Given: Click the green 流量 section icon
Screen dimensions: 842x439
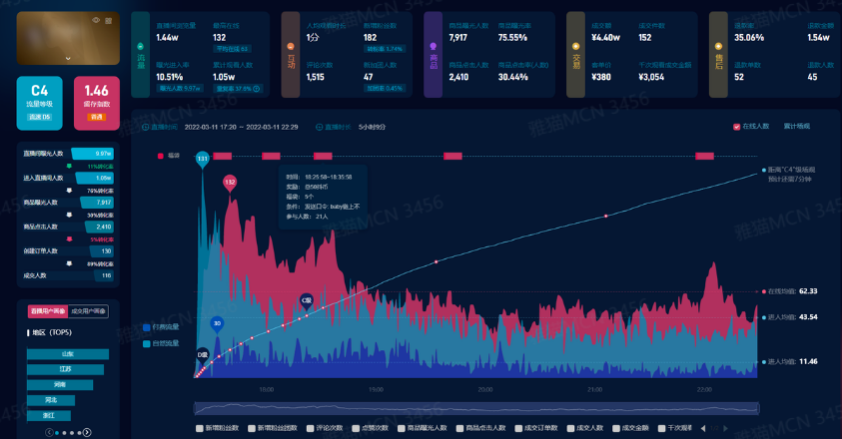Looking at the screenshot, I should pyautogui.click(x=140, y=47).
